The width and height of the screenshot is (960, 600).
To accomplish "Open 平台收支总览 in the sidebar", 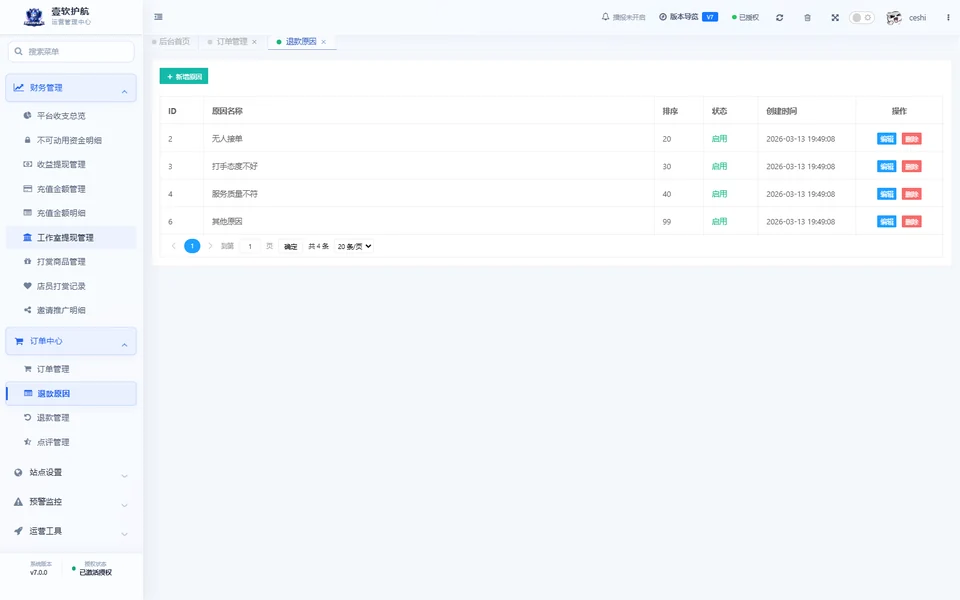I will pyautogui.click(x=71, y=116).
